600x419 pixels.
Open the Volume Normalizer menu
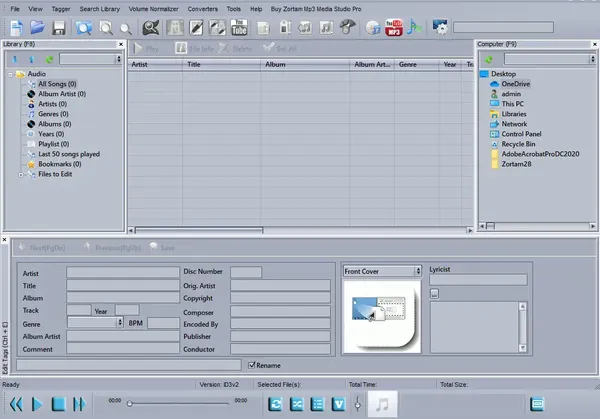153,9
